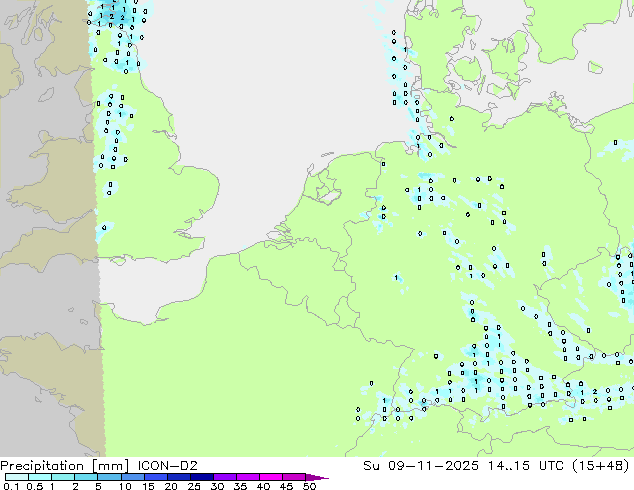Click the legend scale label "40"
Viewport: 634px width, 490px height.
tap(263, 486)
